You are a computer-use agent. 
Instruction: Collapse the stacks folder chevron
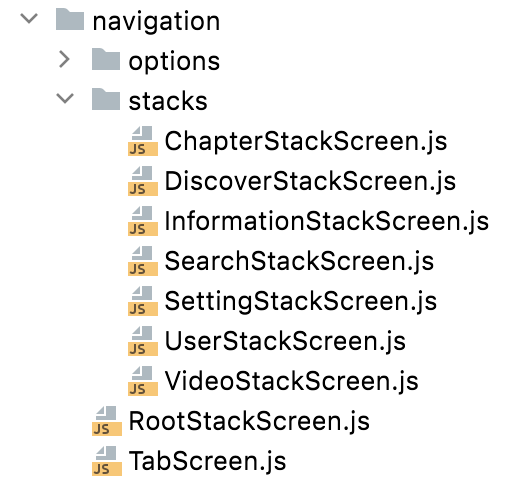point(65,98)
